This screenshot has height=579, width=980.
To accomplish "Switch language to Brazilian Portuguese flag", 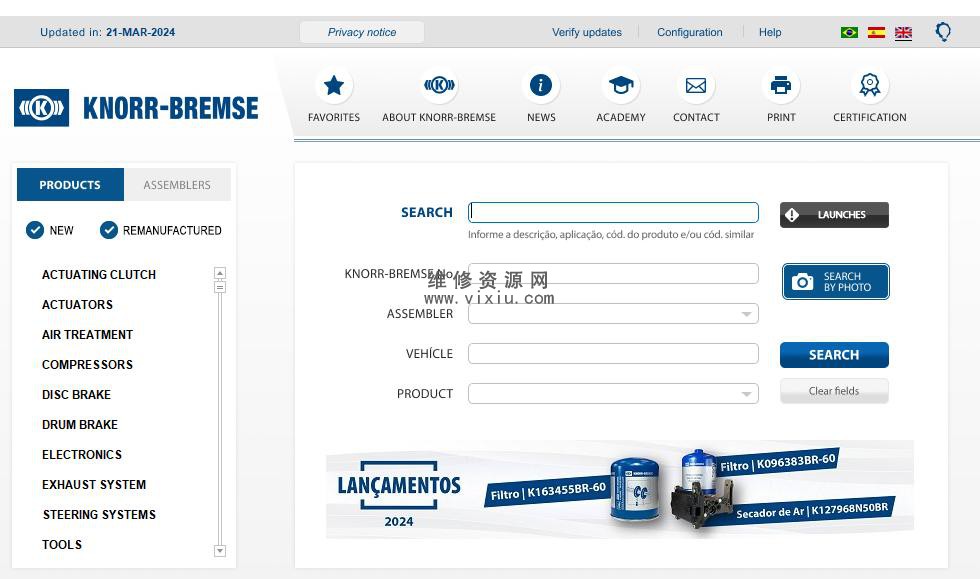I will [x=849, y=33].
